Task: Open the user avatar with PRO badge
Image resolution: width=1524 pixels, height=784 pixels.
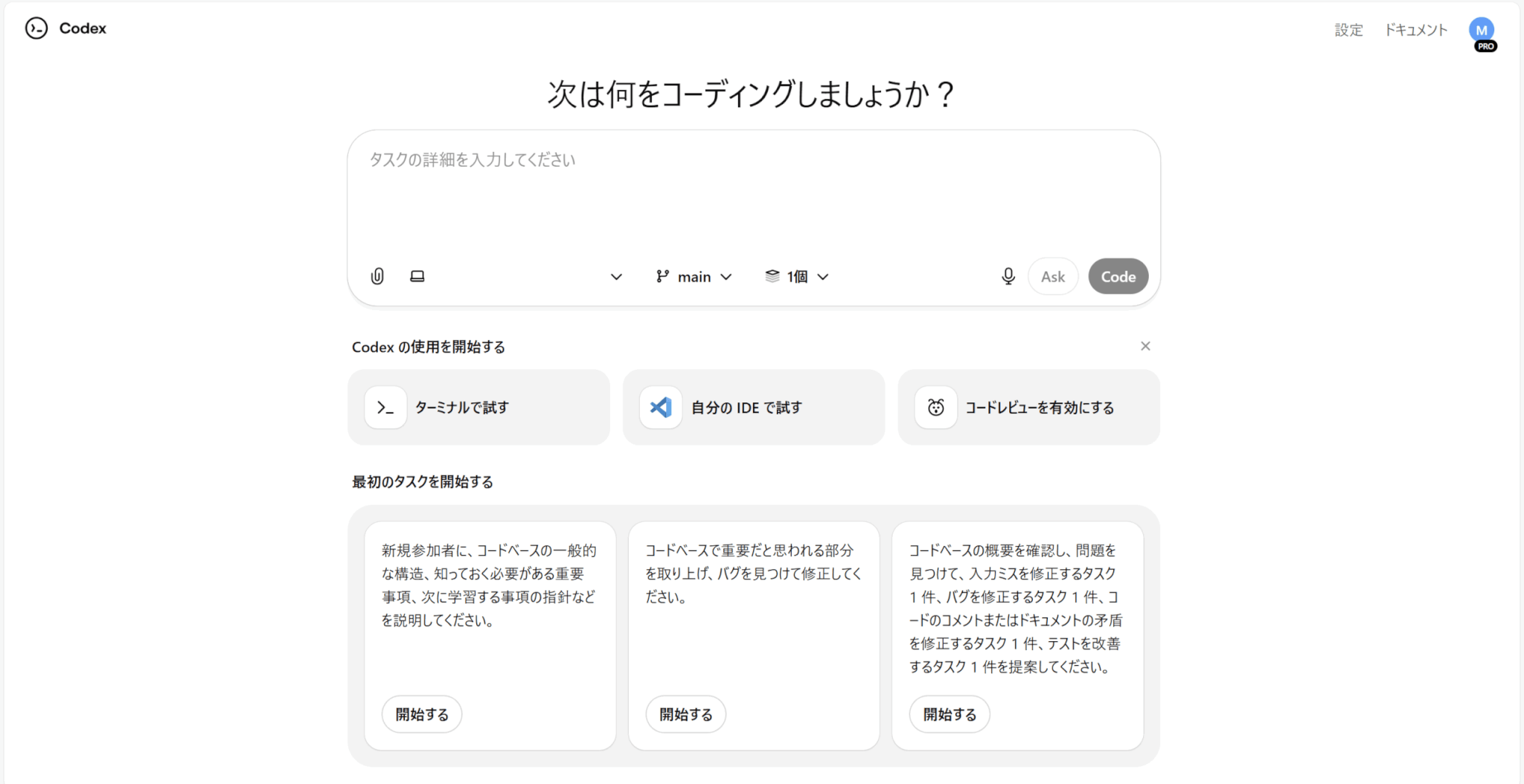Action: pos(1482,31)
